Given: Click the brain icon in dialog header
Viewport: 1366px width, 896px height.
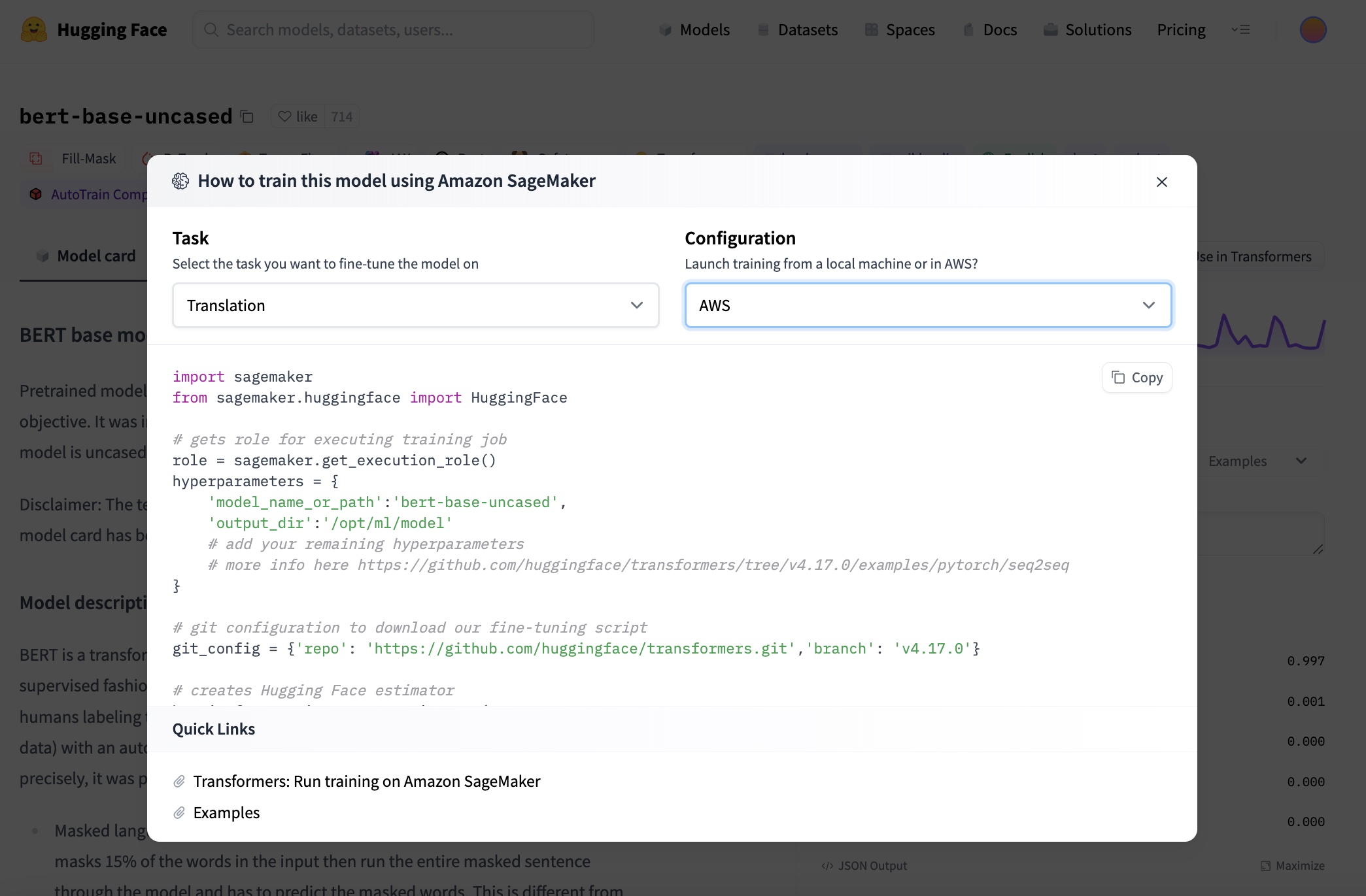Looking at the screenshot, I should (180, 181).
